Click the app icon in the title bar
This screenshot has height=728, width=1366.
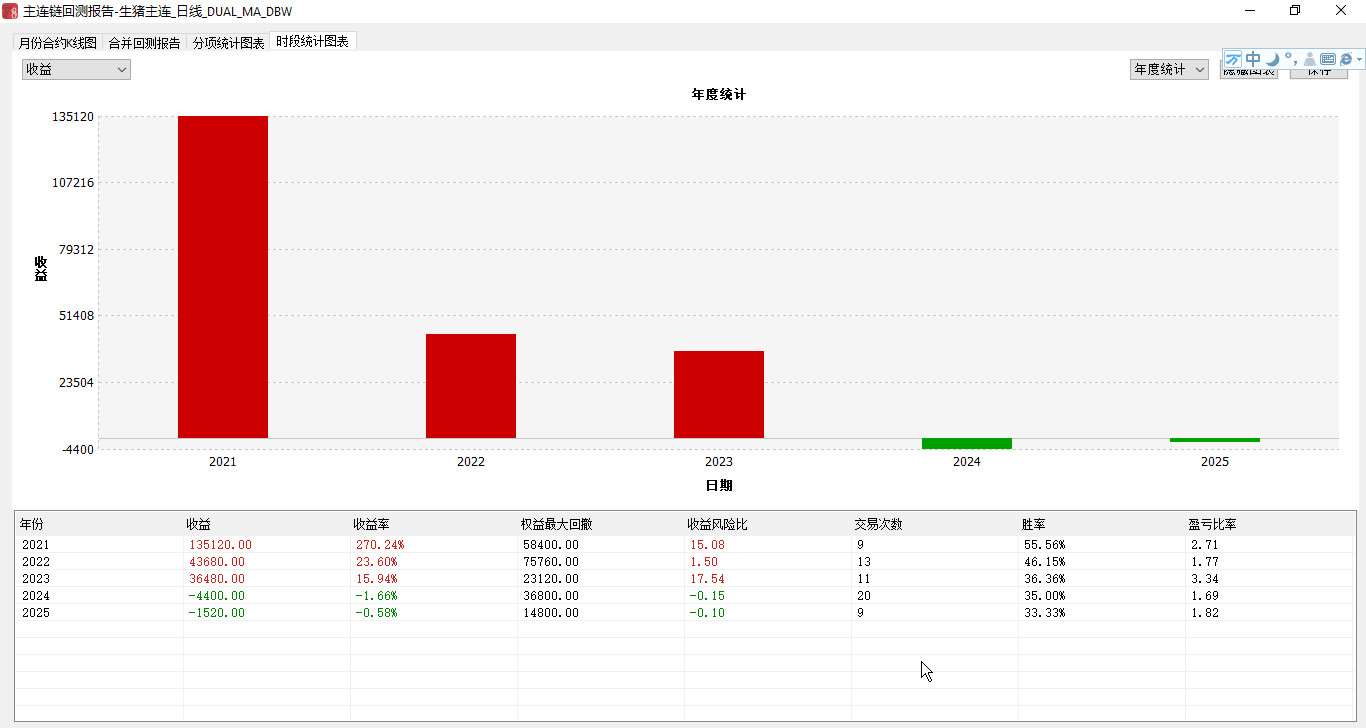[x=10, y=11]
